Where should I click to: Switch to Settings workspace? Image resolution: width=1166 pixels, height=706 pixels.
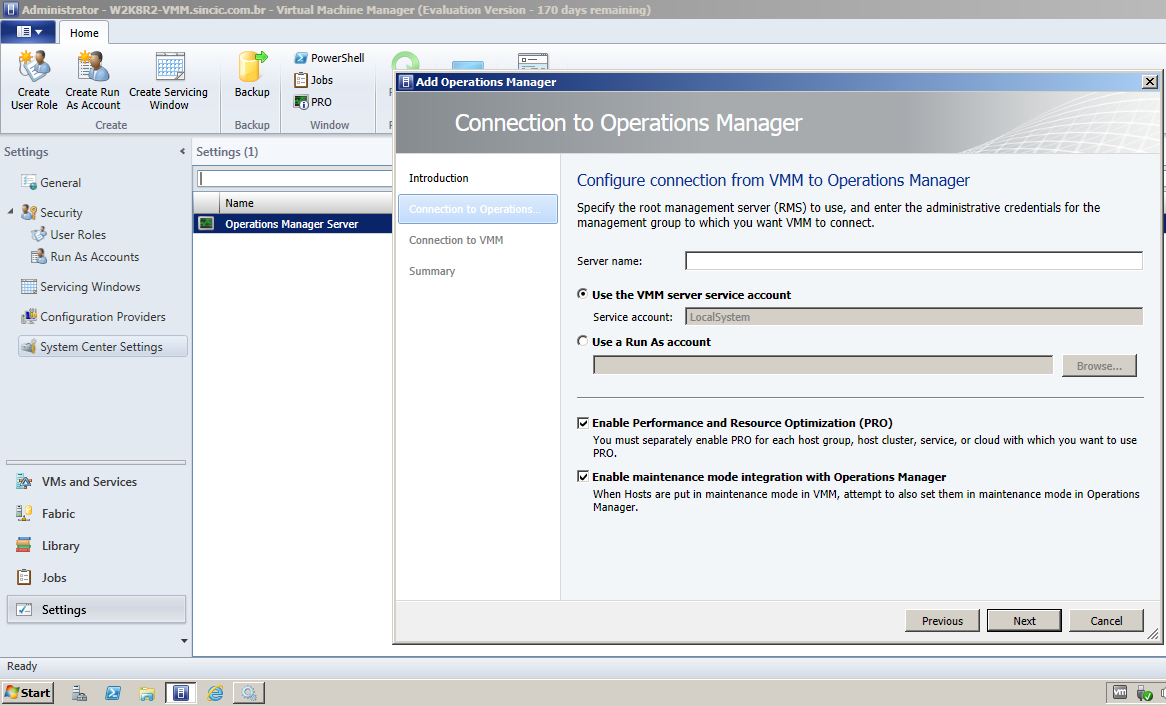pyautogui.click(x=96, y=609)
